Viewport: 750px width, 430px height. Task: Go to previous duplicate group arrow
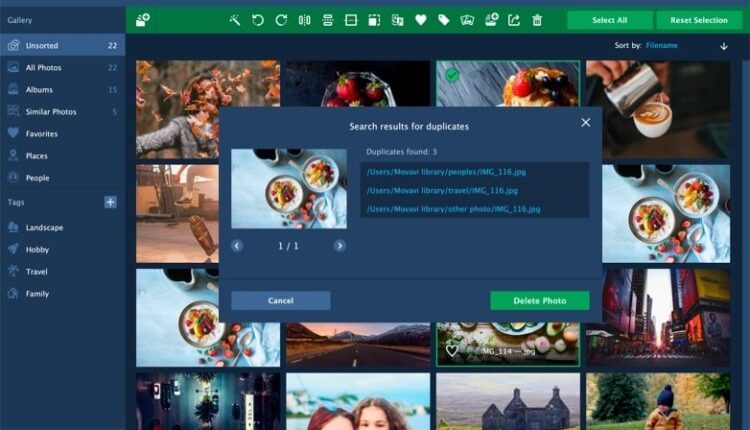[x=237, y=246]
